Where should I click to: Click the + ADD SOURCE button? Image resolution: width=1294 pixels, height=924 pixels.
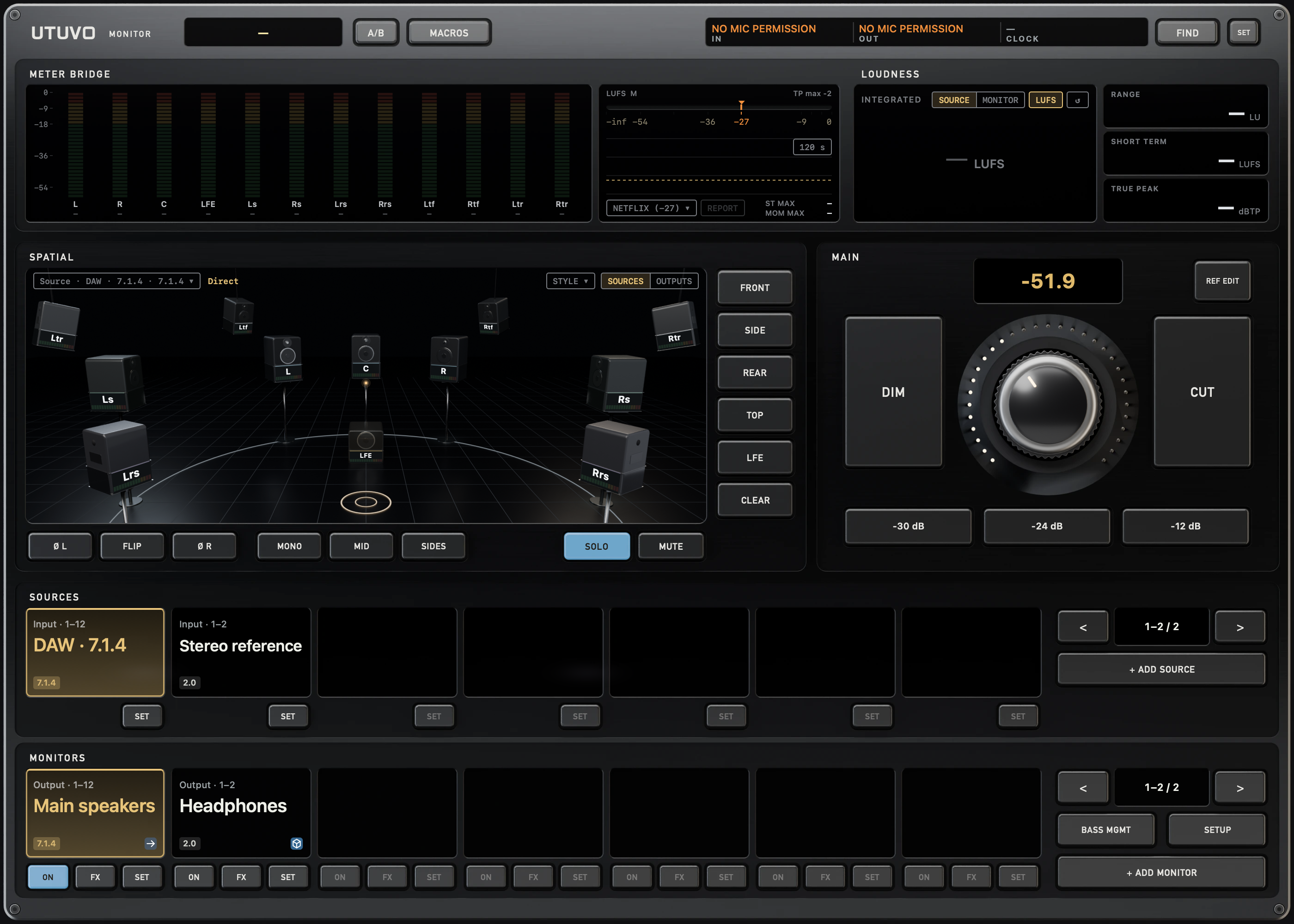coord(1161,669)
